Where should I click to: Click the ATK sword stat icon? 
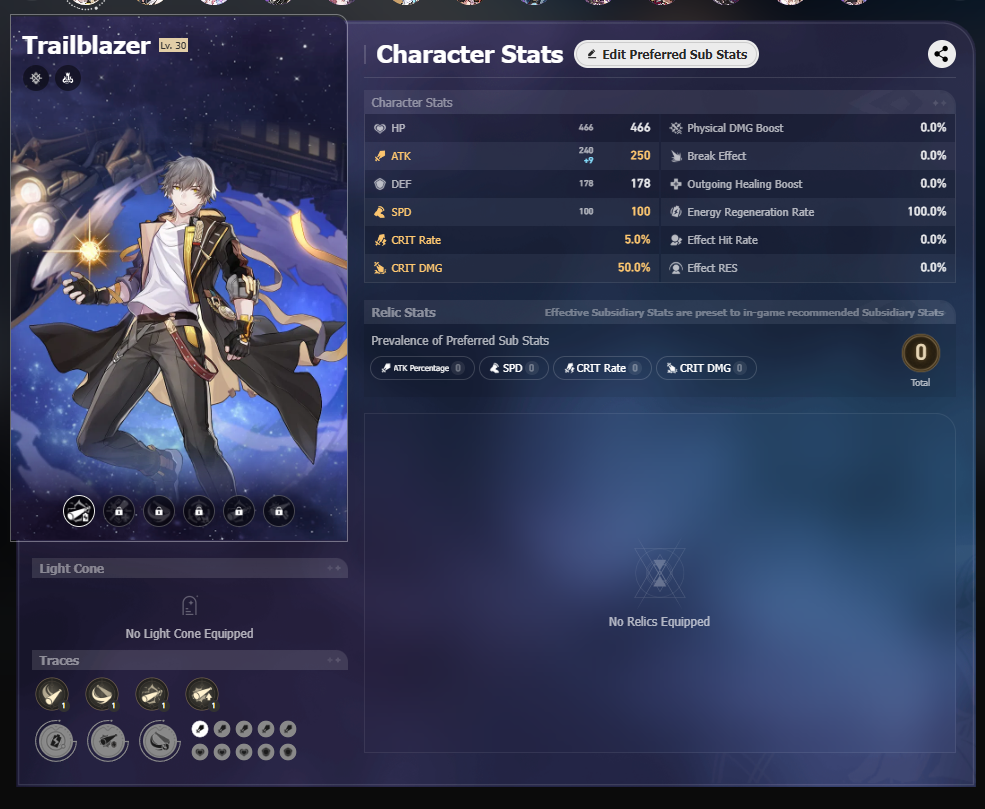tap(379, 156)
